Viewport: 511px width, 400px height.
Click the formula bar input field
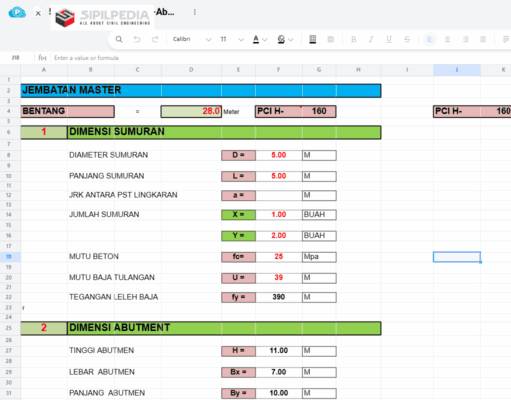coord(280,58)
